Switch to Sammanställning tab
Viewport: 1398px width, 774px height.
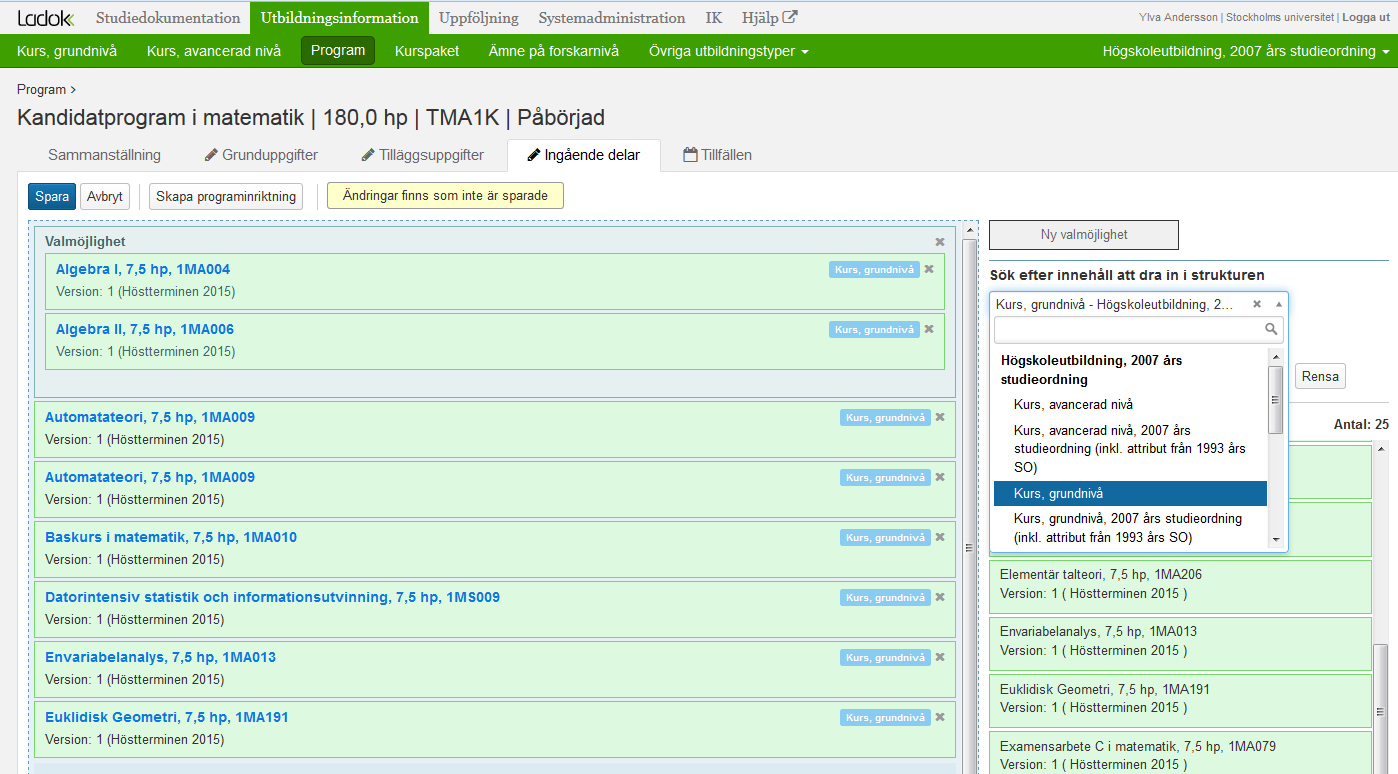104,155
